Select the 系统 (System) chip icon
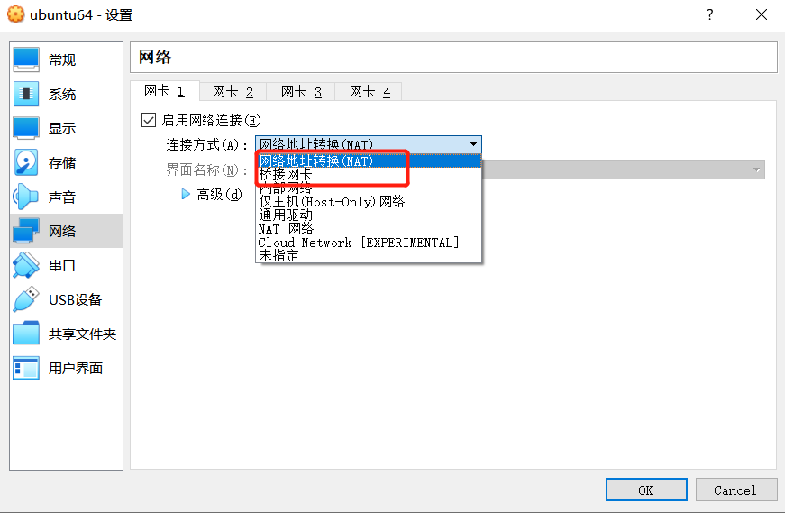Image resolution: width=785 pixels, height=513 pixels. pos(25,94)
